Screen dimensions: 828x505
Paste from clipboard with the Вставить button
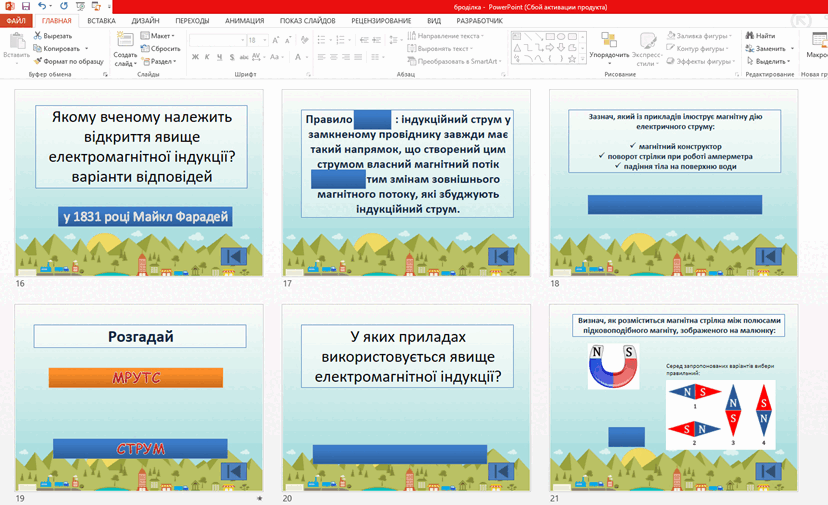[x=16, y=48]
